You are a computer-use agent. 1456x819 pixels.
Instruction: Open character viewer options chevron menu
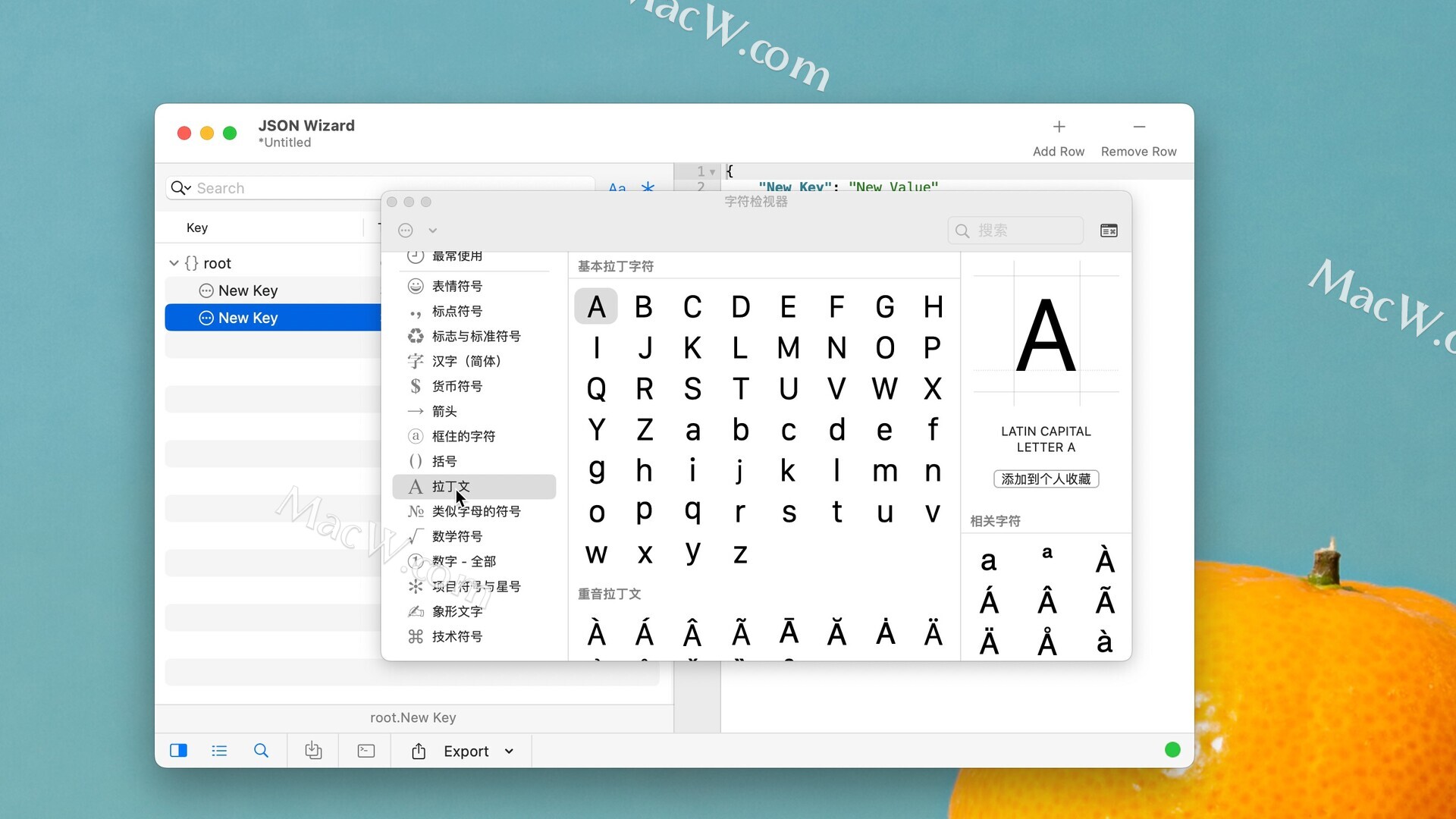pos(432,231)
